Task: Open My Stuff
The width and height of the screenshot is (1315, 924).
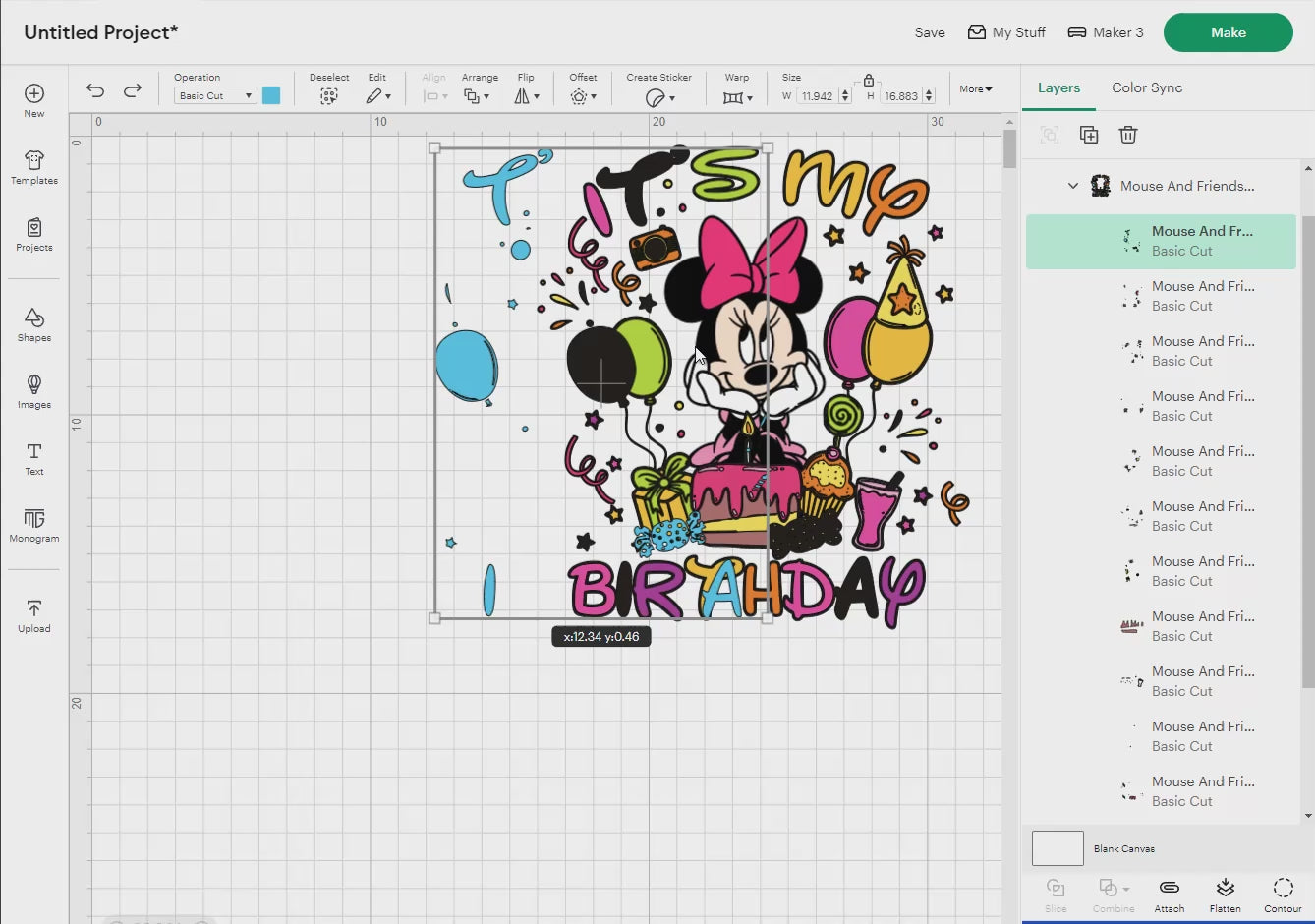Action: (1006, 32)
